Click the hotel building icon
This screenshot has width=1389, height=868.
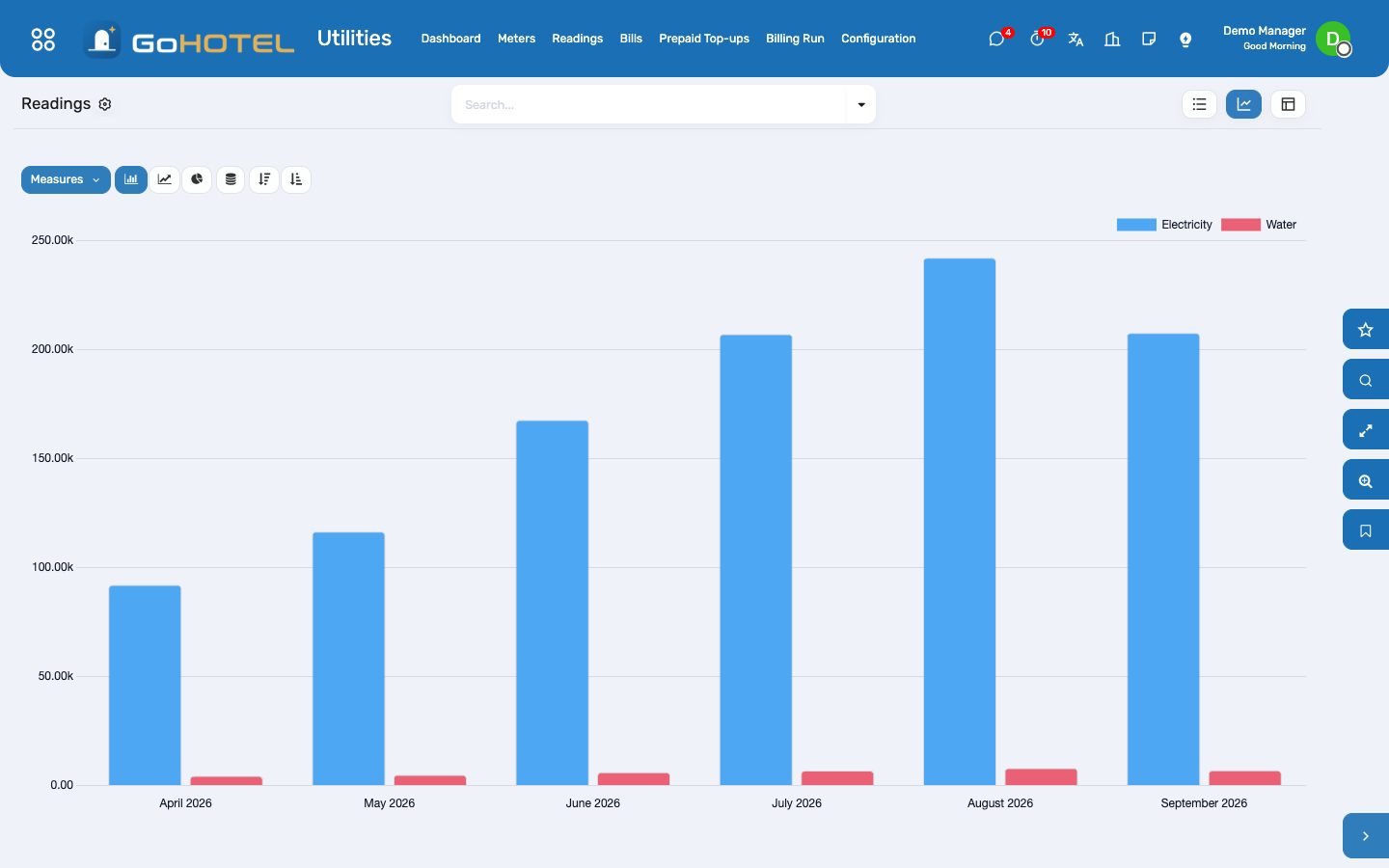pos(1112,40)
